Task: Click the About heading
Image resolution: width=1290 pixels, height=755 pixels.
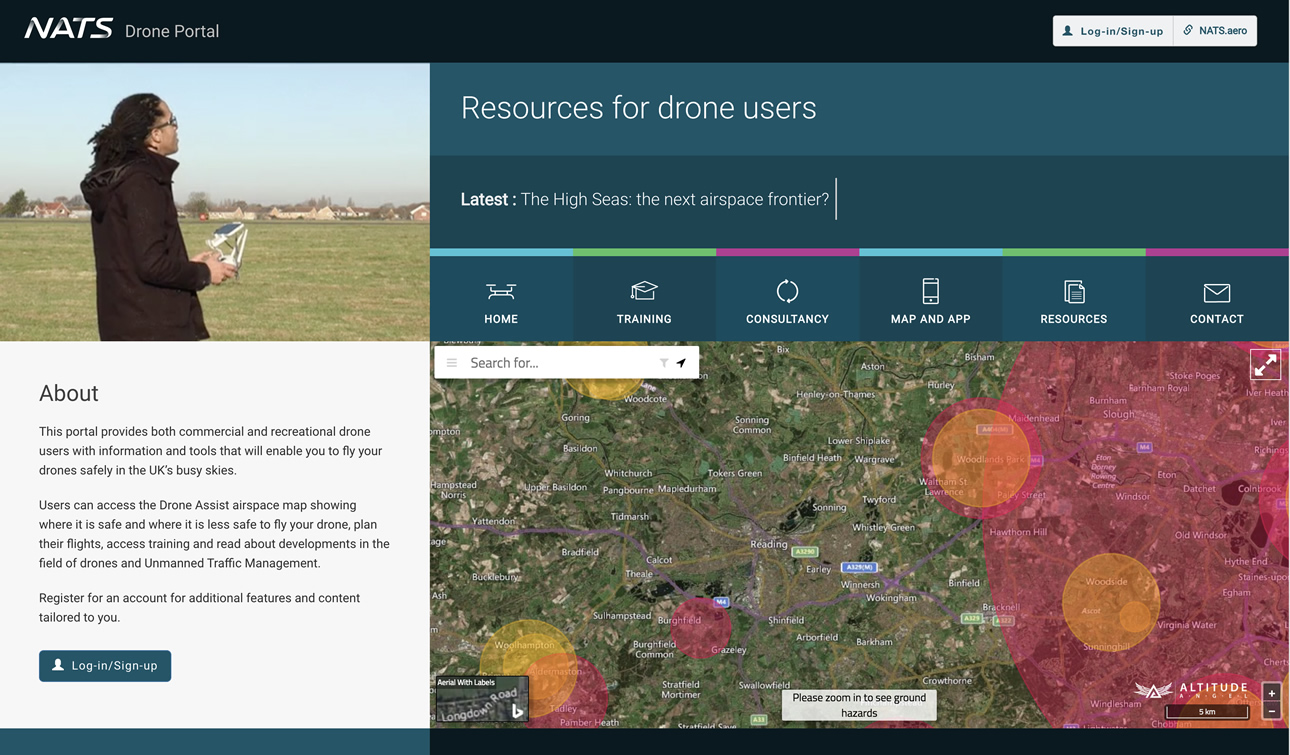Action: (69, 393)
